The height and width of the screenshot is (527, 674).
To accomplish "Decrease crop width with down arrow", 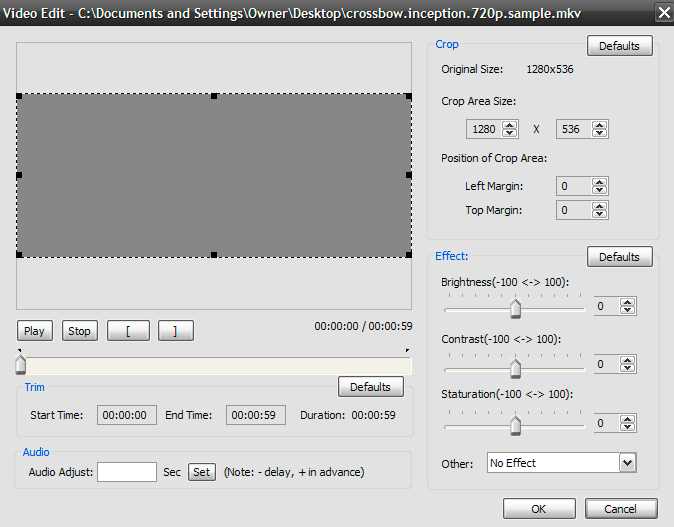I will [510, 133].
